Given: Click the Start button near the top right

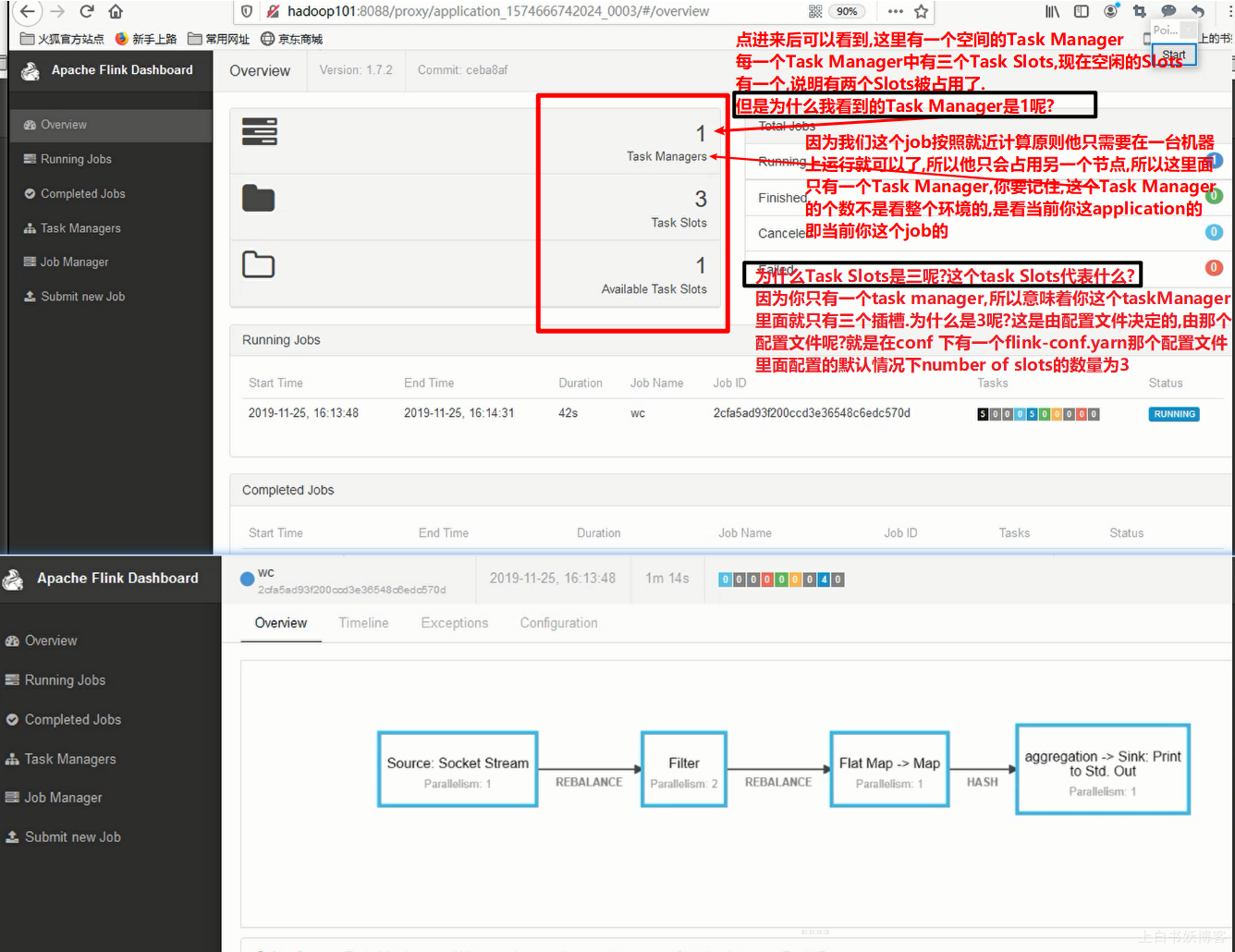Looking at the screenshot, I should point(1174,55).
